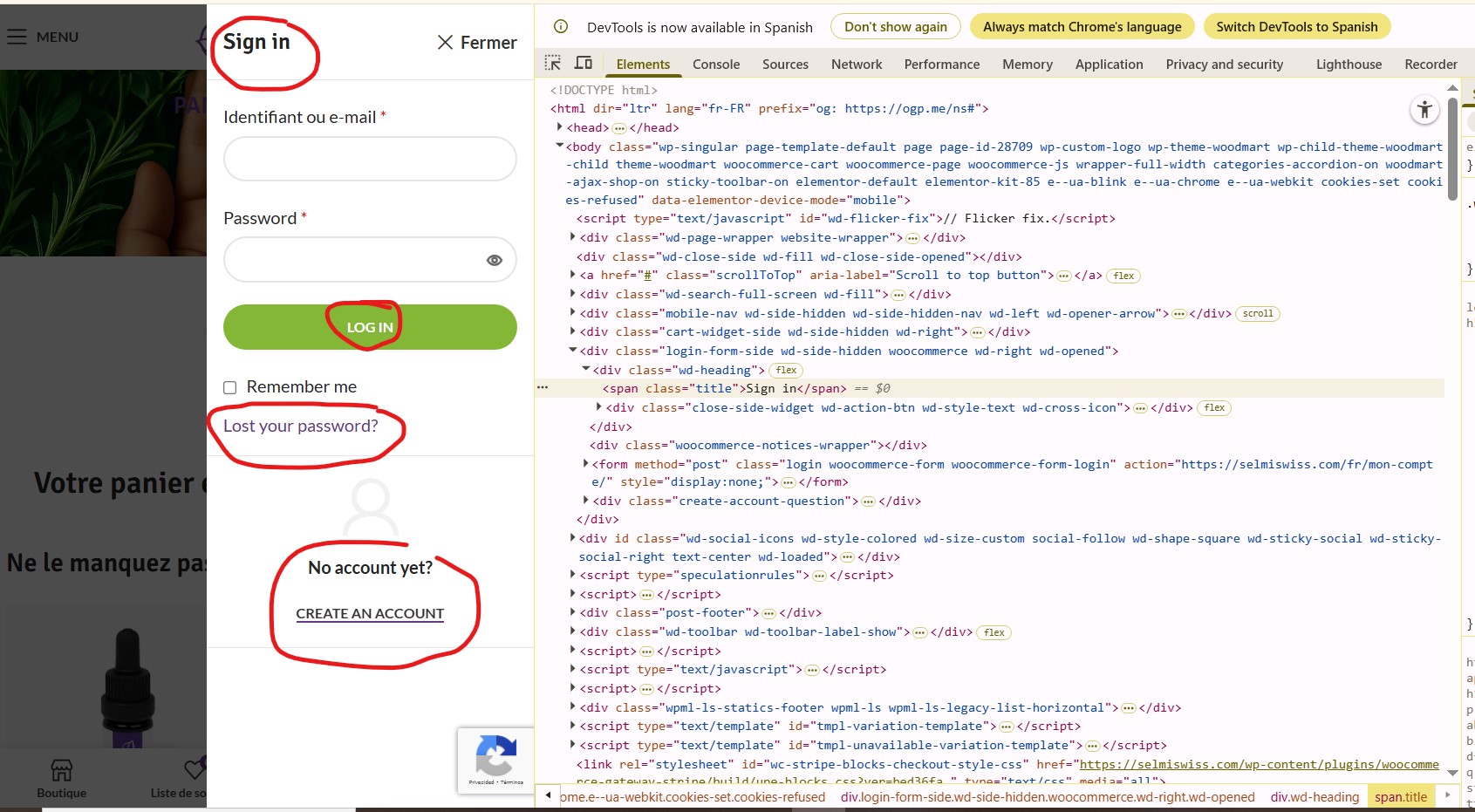Click the scrollbar down arrow in Elements panel
Screen dimensions: 1475x812
(1452, 773)
